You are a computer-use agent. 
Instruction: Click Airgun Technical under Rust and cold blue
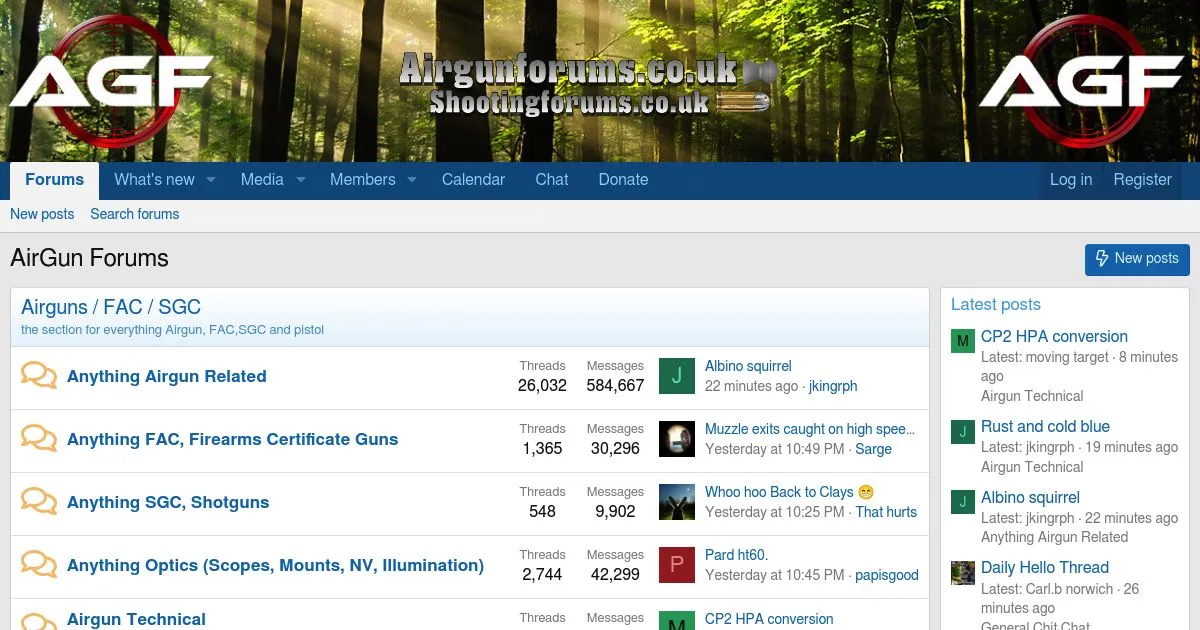pyautogui.click(x=1032, y=467)
